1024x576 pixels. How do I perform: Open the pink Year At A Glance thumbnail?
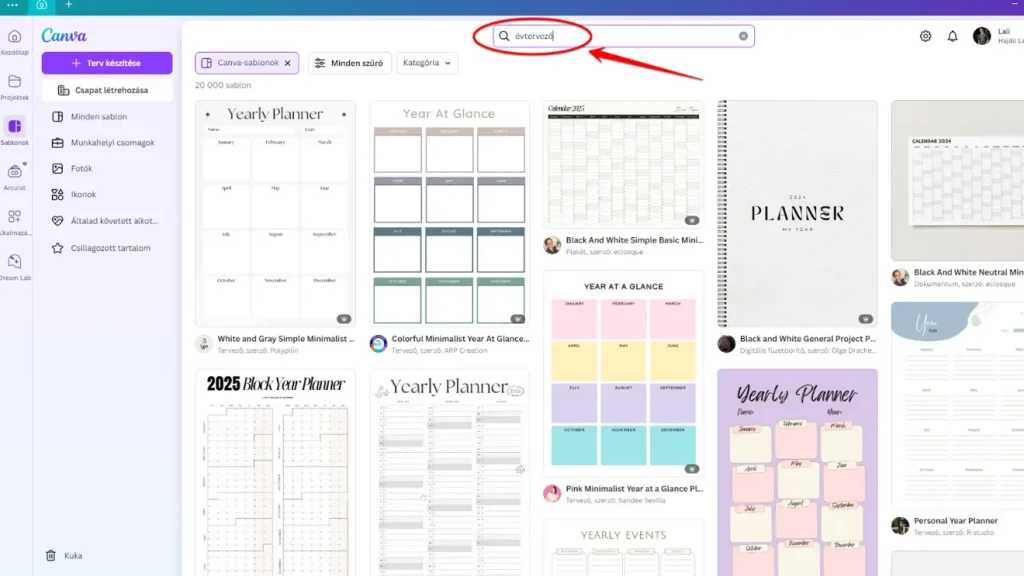tap(623, 374)
